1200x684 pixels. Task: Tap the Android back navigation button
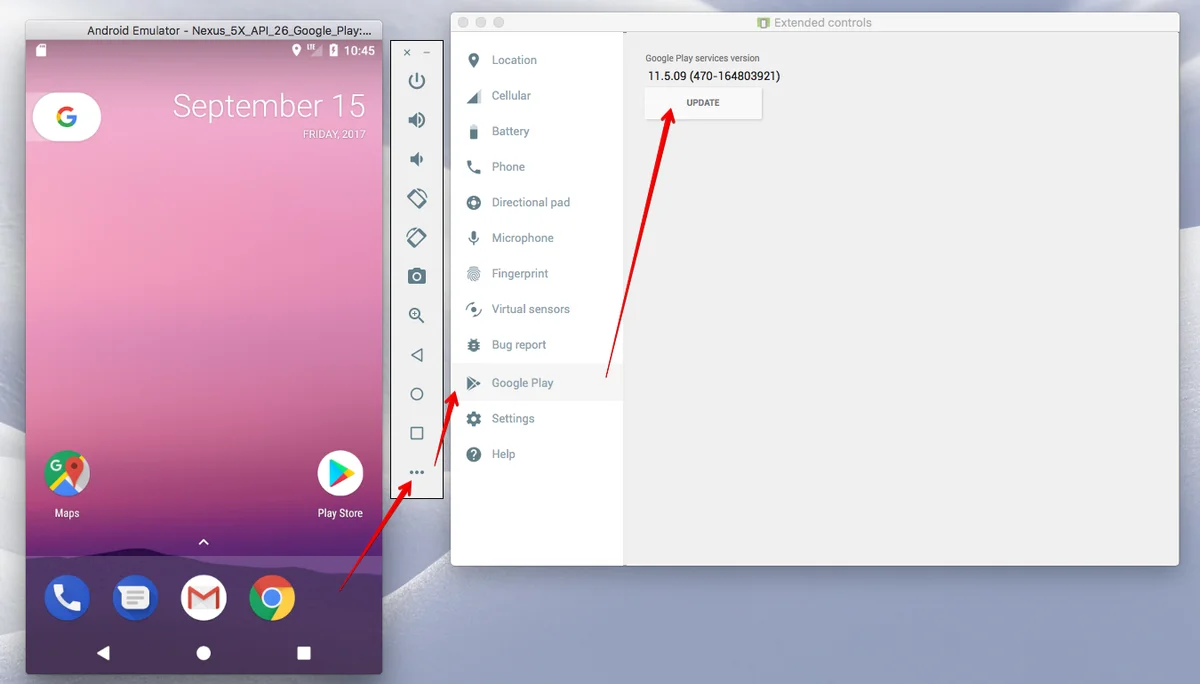coord(103,653)
